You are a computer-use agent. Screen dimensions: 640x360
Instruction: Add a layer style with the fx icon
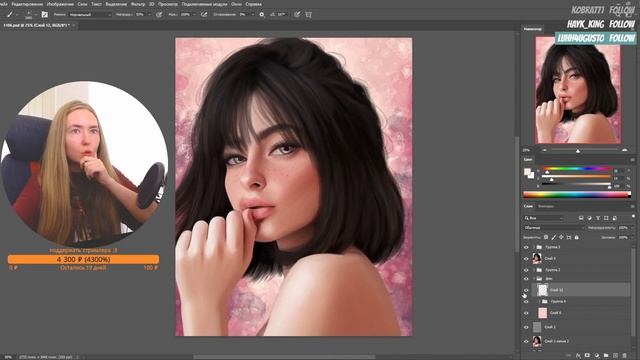click(x=578, y=356)
